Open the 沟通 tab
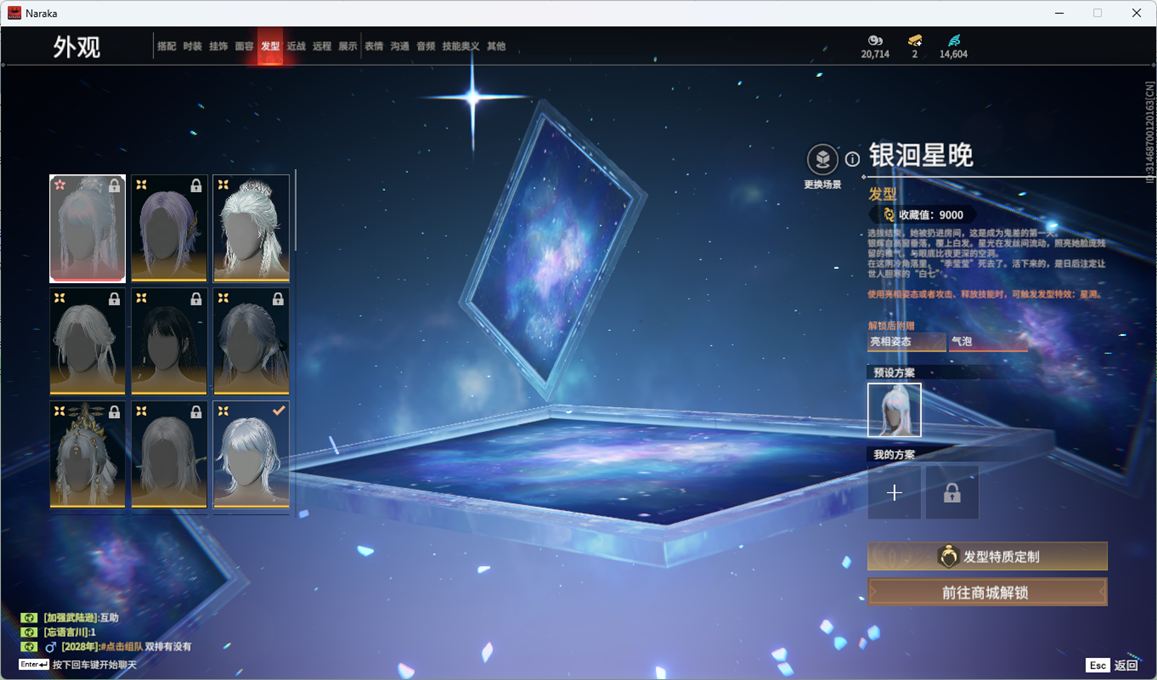This screenshot has height=680, width=1157. 400,46
